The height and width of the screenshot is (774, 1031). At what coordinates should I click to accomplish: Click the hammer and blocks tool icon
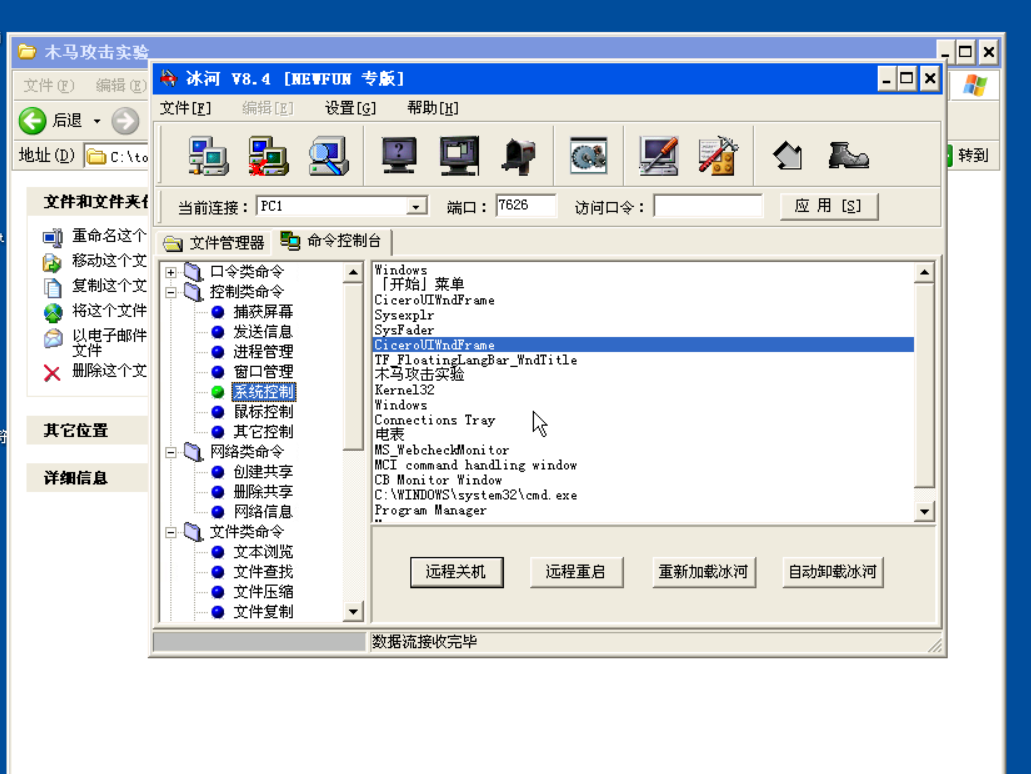pyautogui.click(x=718, y=156)
